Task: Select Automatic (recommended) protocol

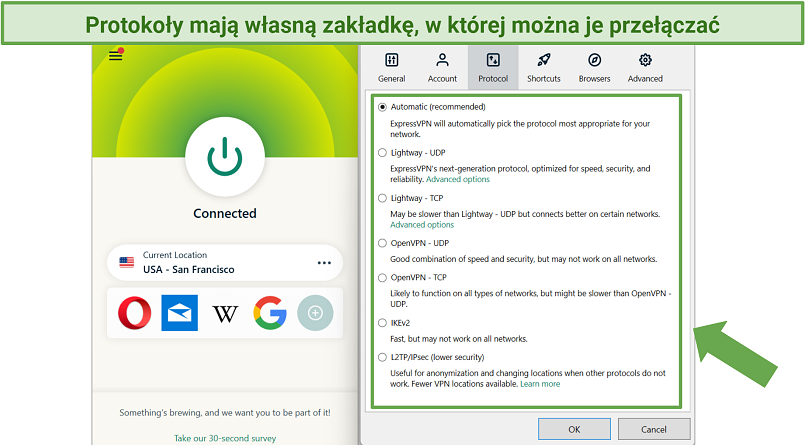Action: (382, 107)
